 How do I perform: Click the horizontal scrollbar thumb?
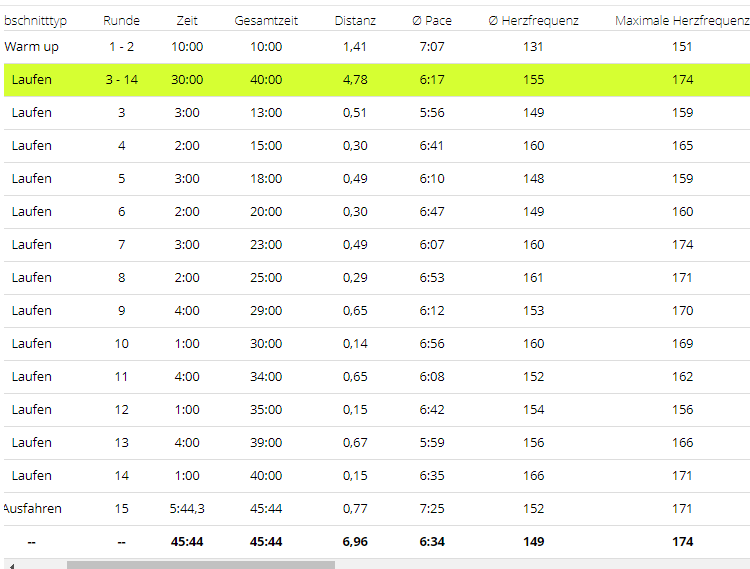tap(200, 564)
